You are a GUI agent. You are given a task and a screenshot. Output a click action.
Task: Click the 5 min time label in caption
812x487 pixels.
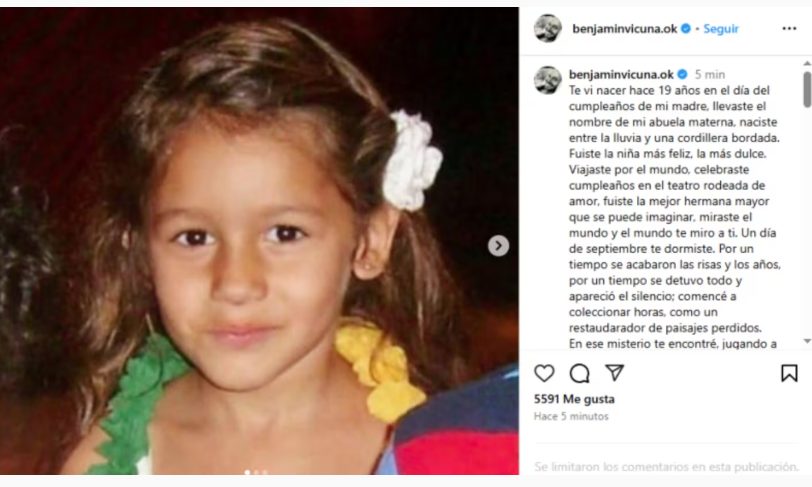click(710, 75)
